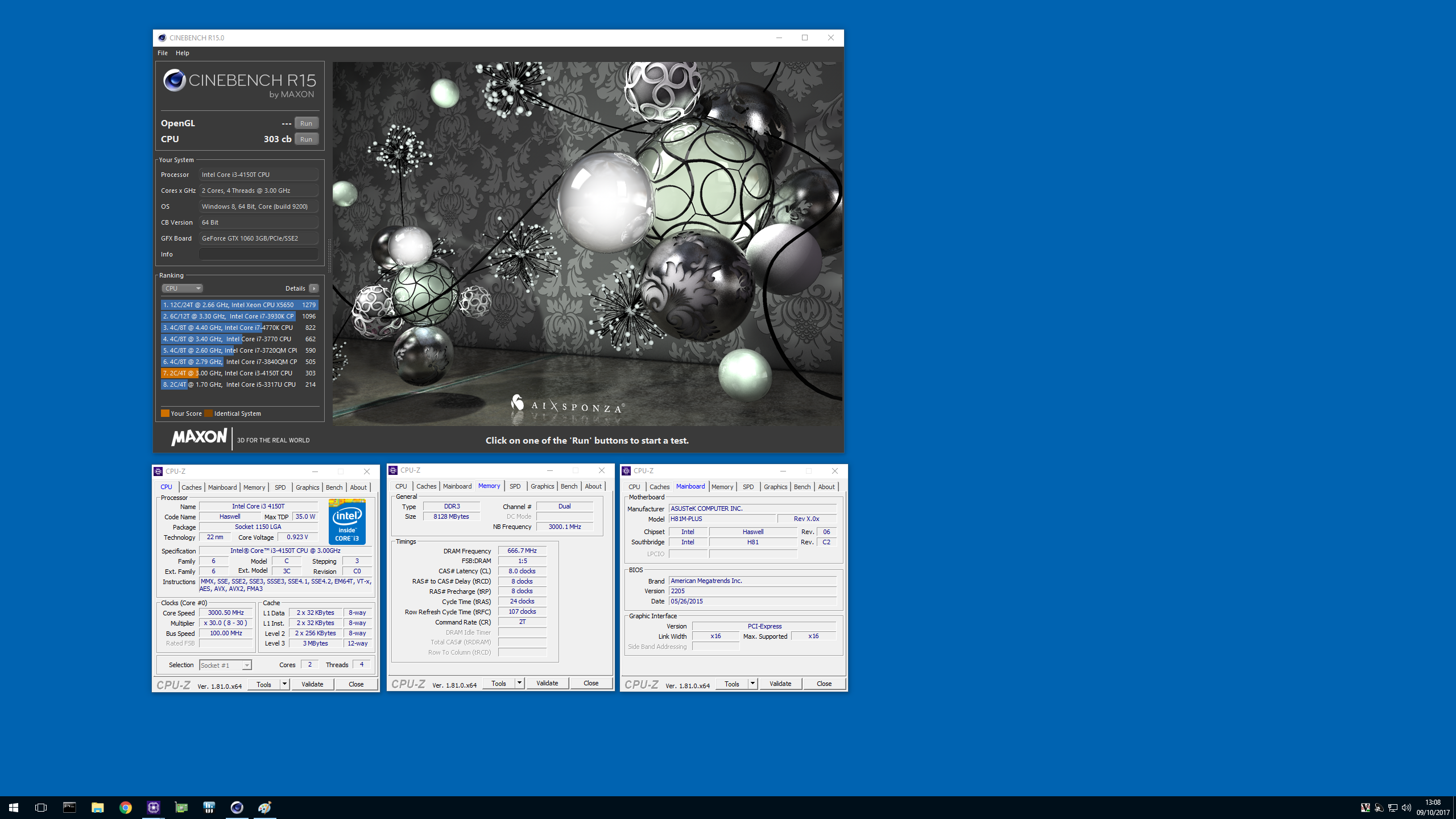Click Tools button in CPU-Z Memory window

click(499, 683)
